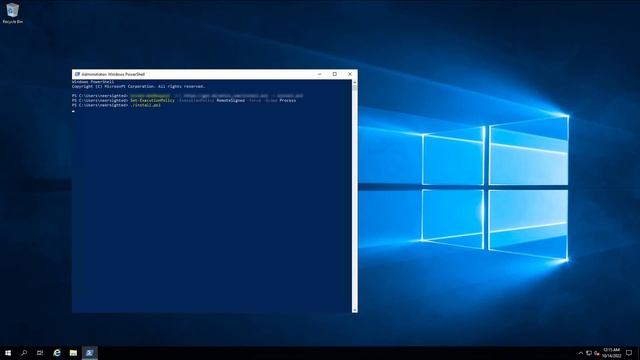
Task: Click the ./install.ps1 command text
Action: tap(145, 105)
